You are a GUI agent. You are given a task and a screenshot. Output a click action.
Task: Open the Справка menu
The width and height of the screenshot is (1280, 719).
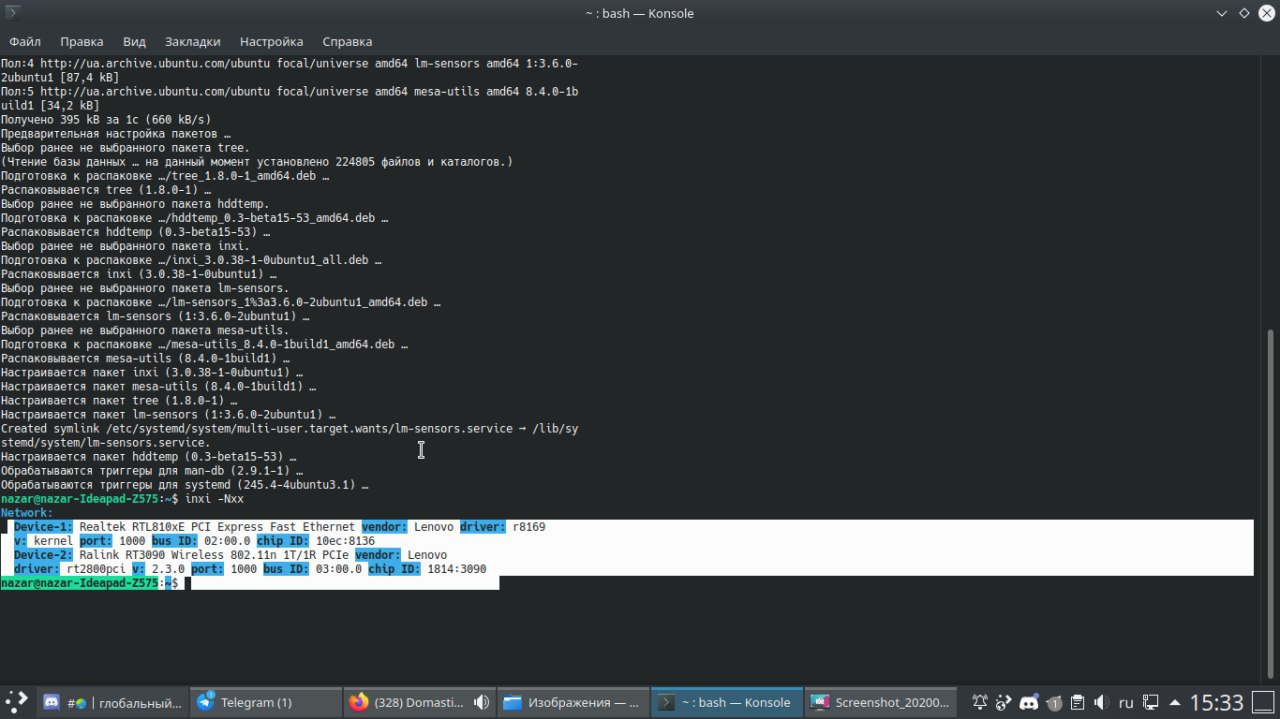pos(347,42)
